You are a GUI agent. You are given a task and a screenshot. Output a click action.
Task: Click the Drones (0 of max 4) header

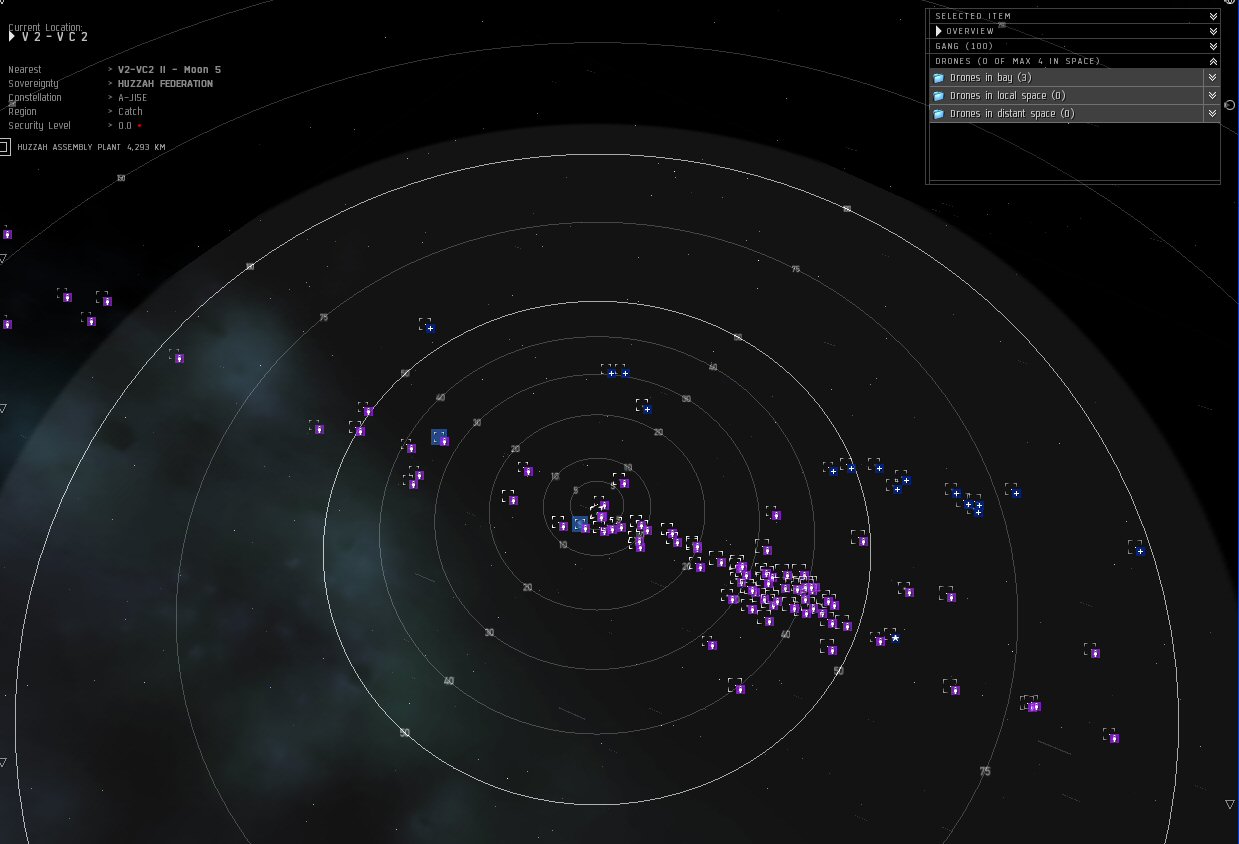tap(1075, 61)
